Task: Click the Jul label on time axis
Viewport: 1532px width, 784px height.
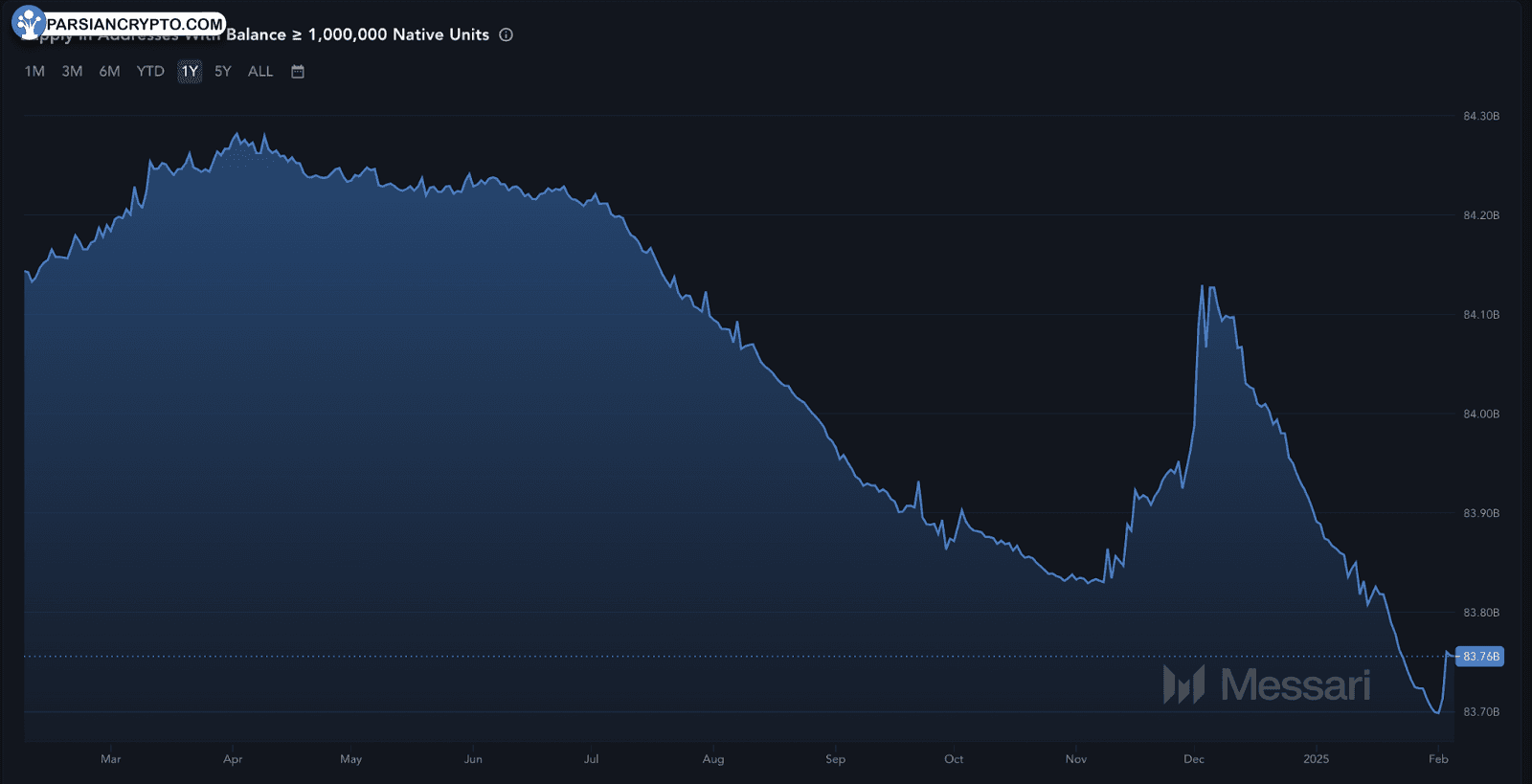Action: point(592,759)
